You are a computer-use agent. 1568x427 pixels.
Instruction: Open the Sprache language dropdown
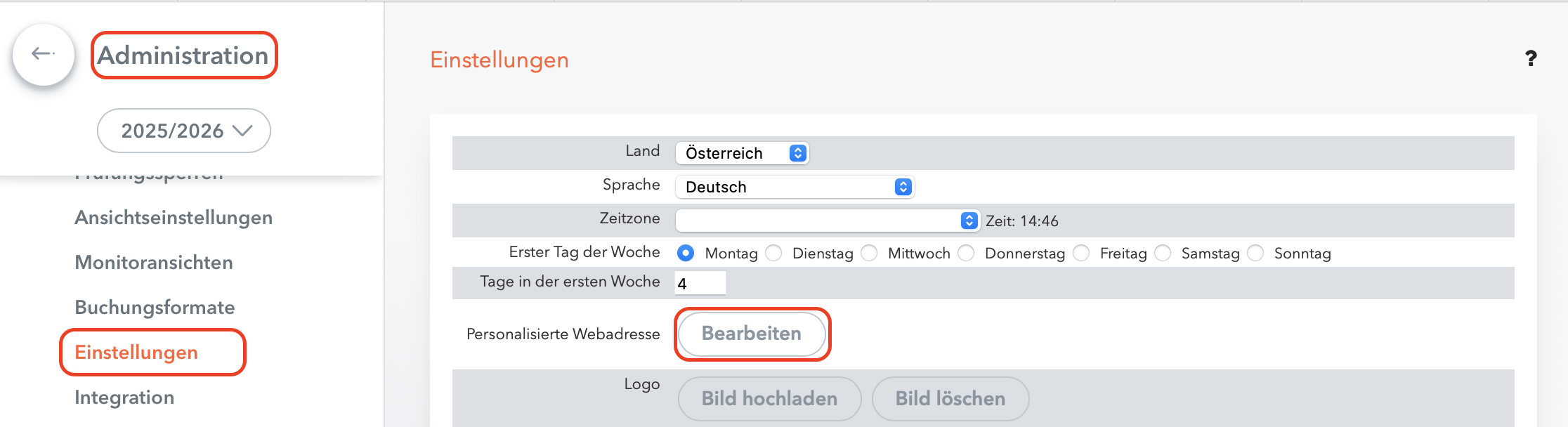[x=794, y=187]
